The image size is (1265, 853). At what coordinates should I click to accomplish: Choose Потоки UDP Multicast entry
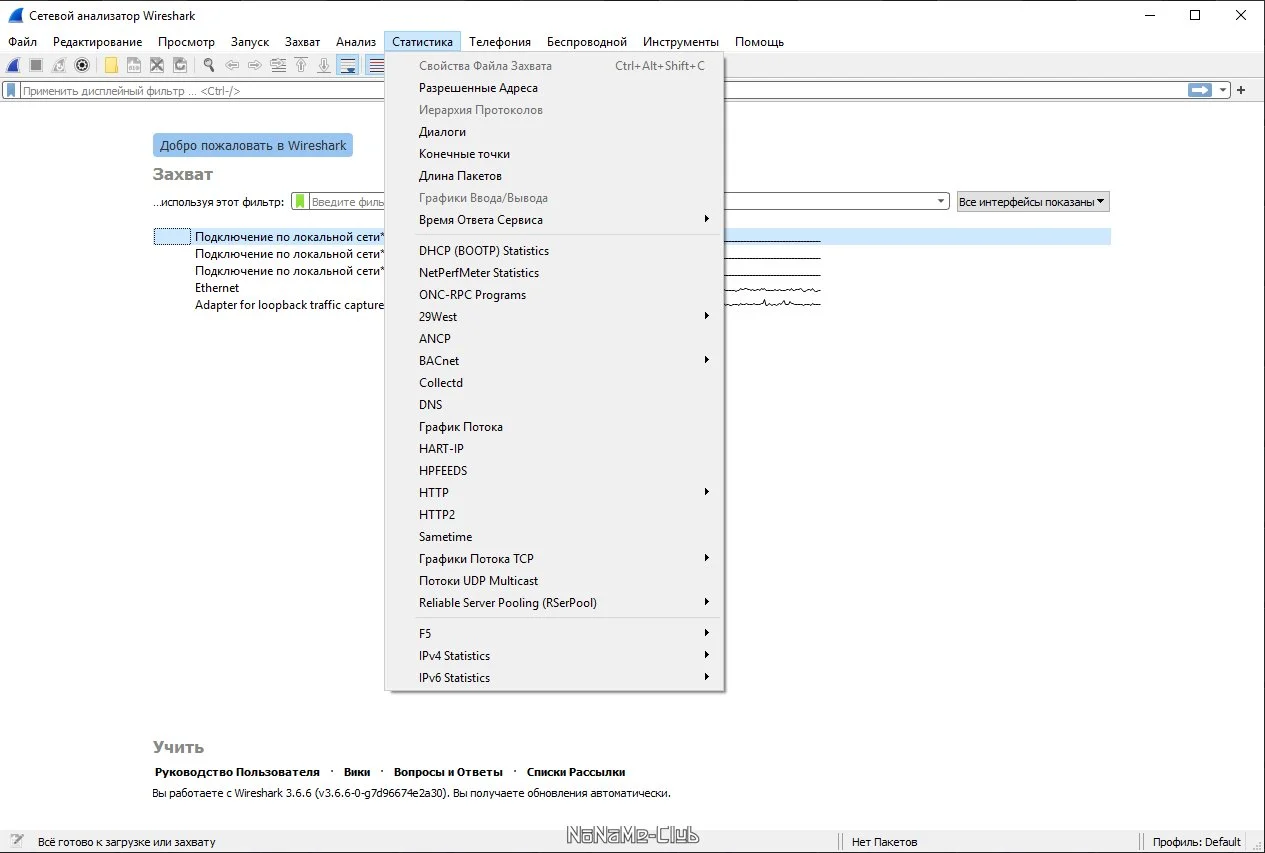pyautogui.click(x=554, y=580)
